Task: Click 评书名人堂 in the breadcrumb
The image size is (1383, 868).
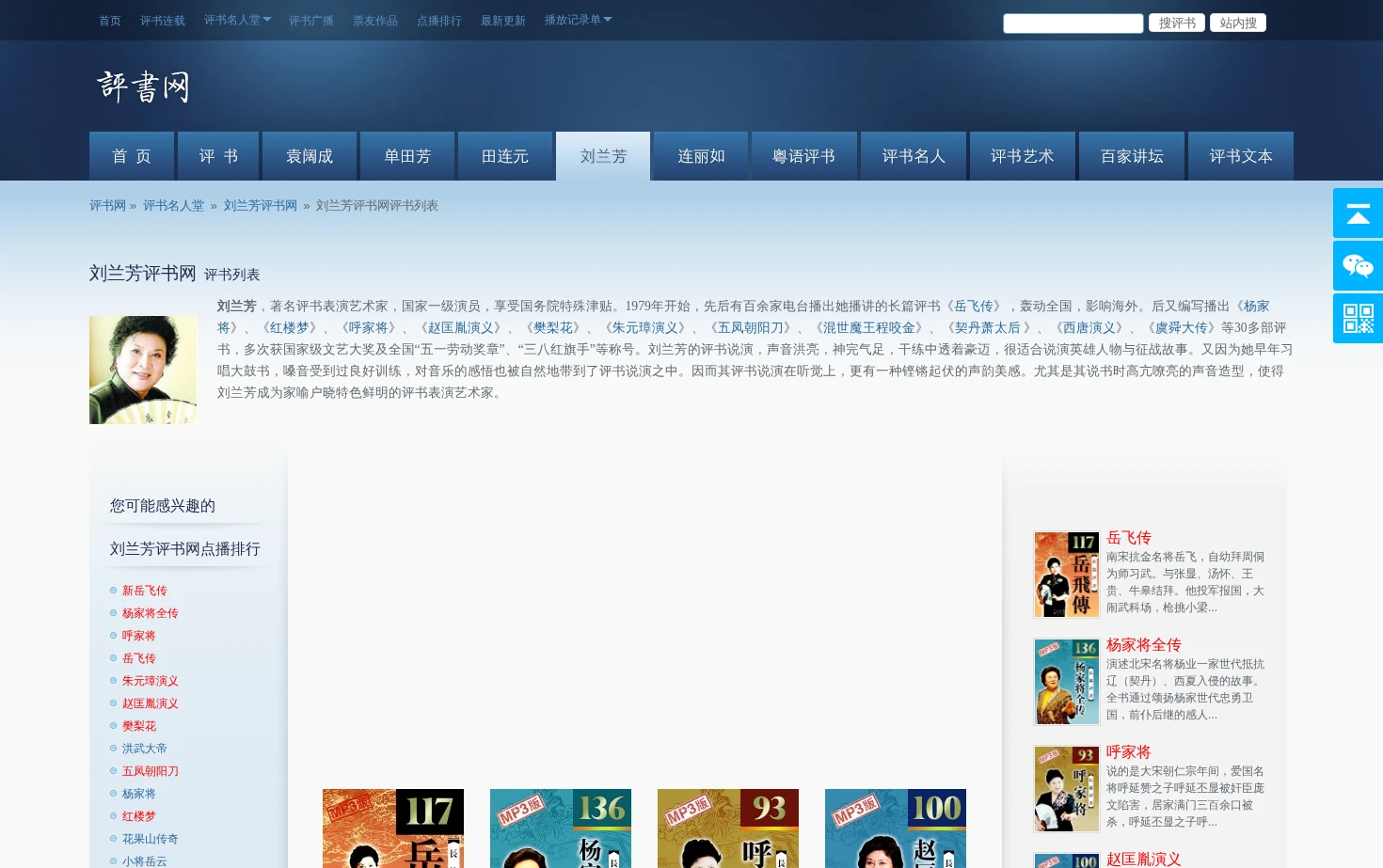Action: 173,206
